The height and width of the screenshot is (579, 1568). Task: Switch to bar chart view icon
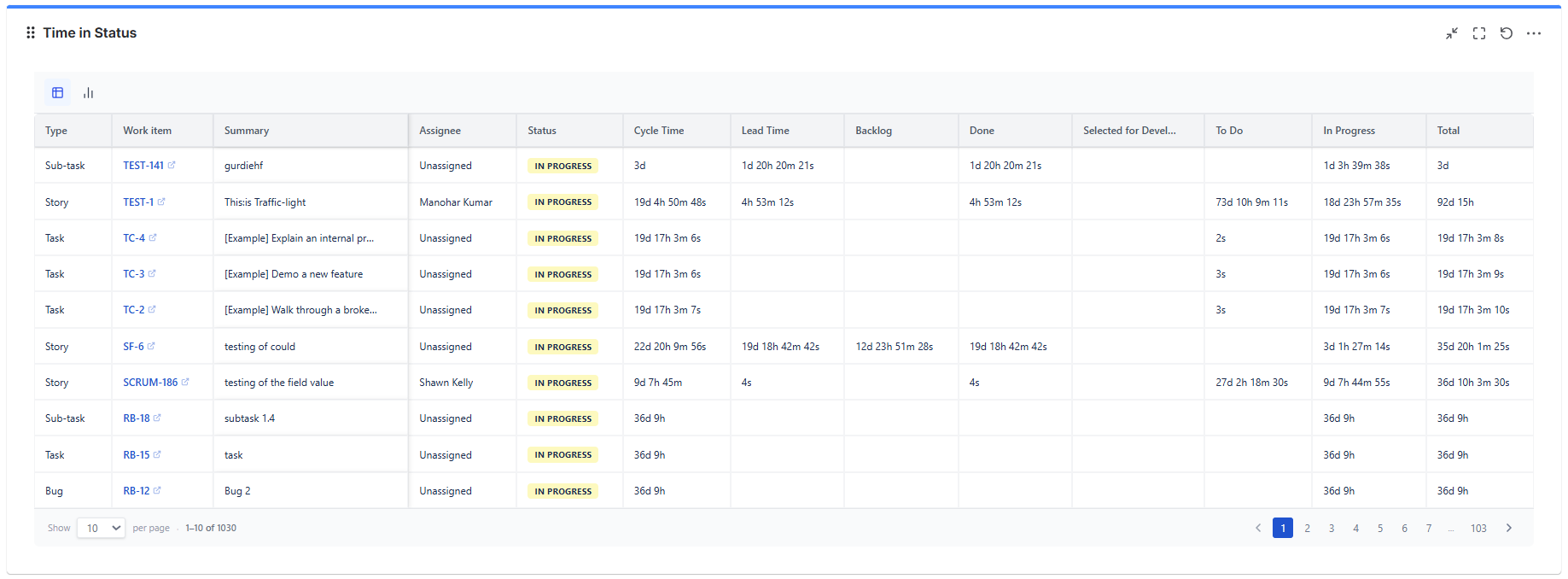coord(88,93)
